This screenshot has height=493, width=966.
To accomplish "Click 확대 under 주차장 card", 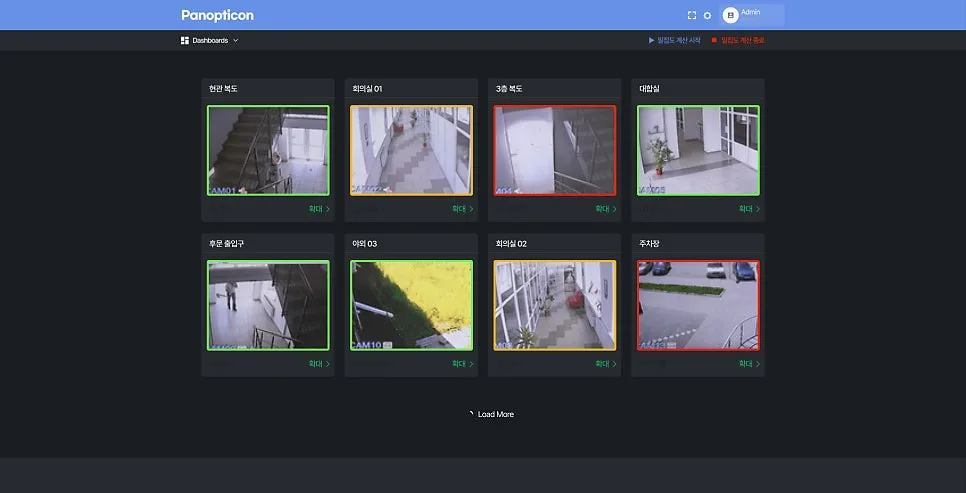I will 749,364.
